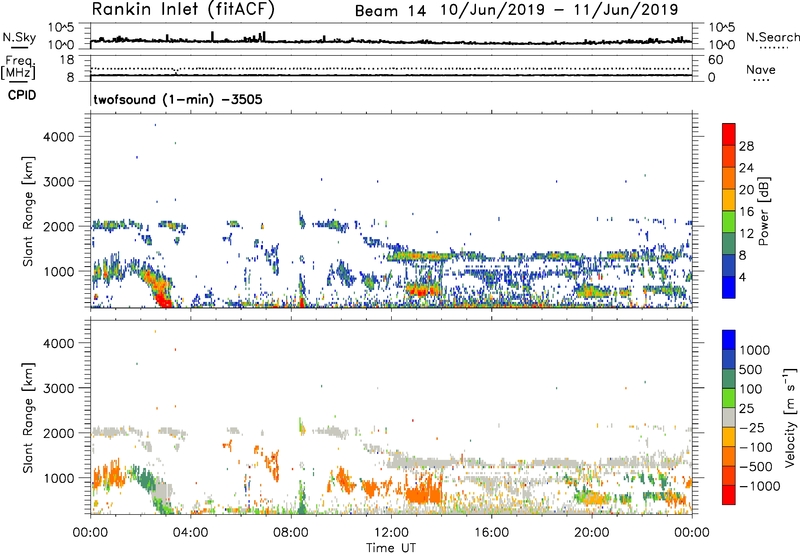Click the 'N.Sky' legend label
800x554 pixels.
(x=19, y=37)
